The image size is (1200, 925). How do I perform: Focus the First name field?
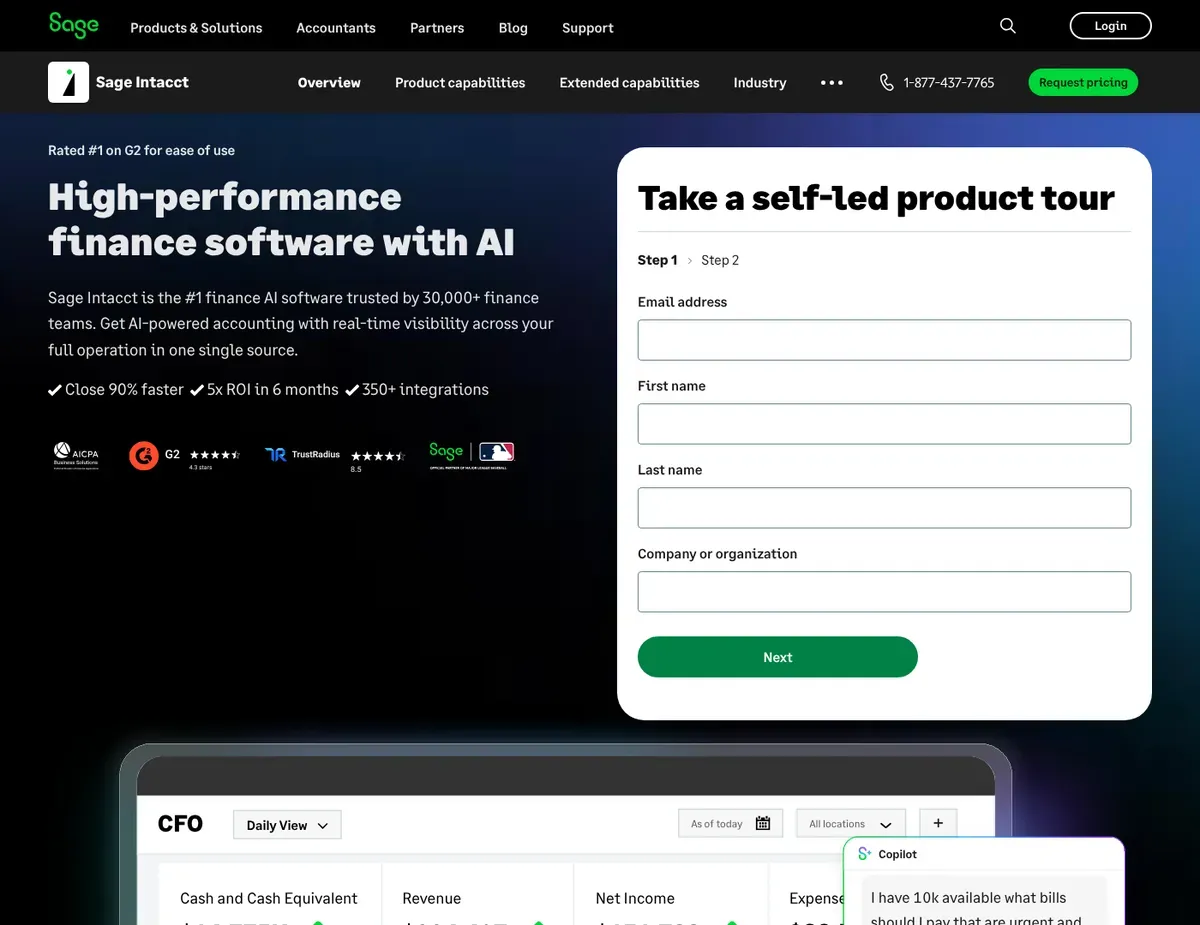(x=885, y=424)
